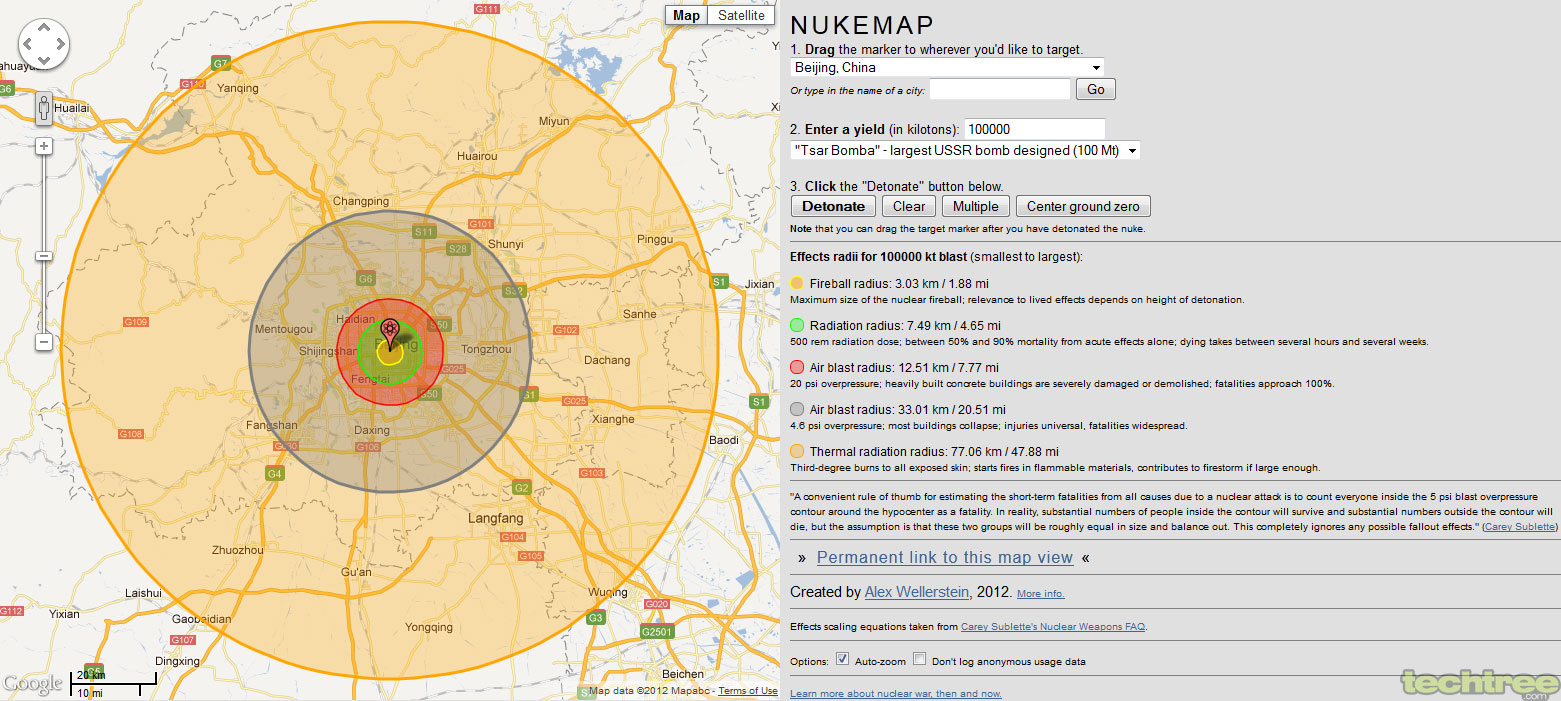This screenshot has width=1561, height=701.
Task: Click the Go button
Action: tap(1096, 89)
